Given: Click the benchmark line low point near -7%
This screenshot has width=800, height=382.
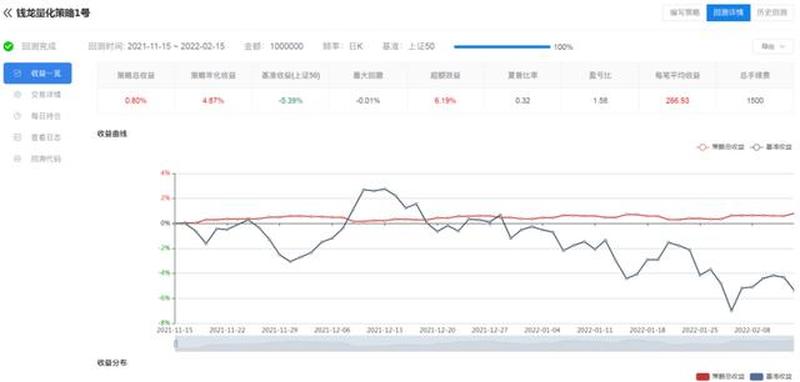Looking at the screenshot, I should [x=731, y=310].
